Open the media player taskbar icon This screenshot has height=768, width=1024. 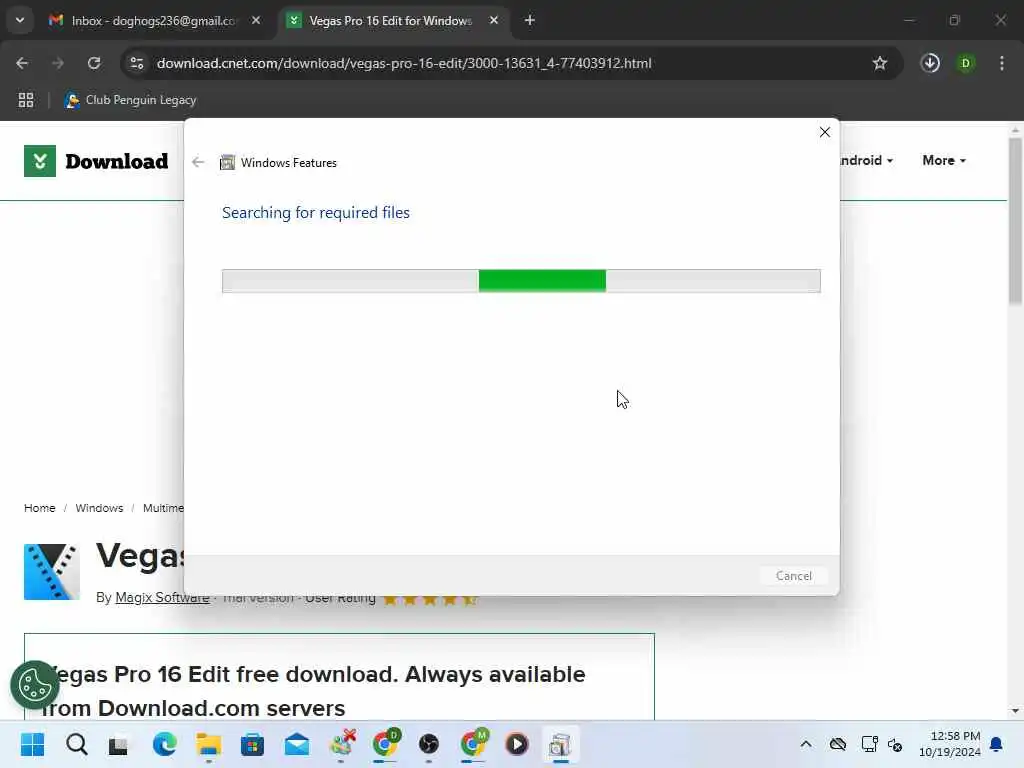coord(517,744)
